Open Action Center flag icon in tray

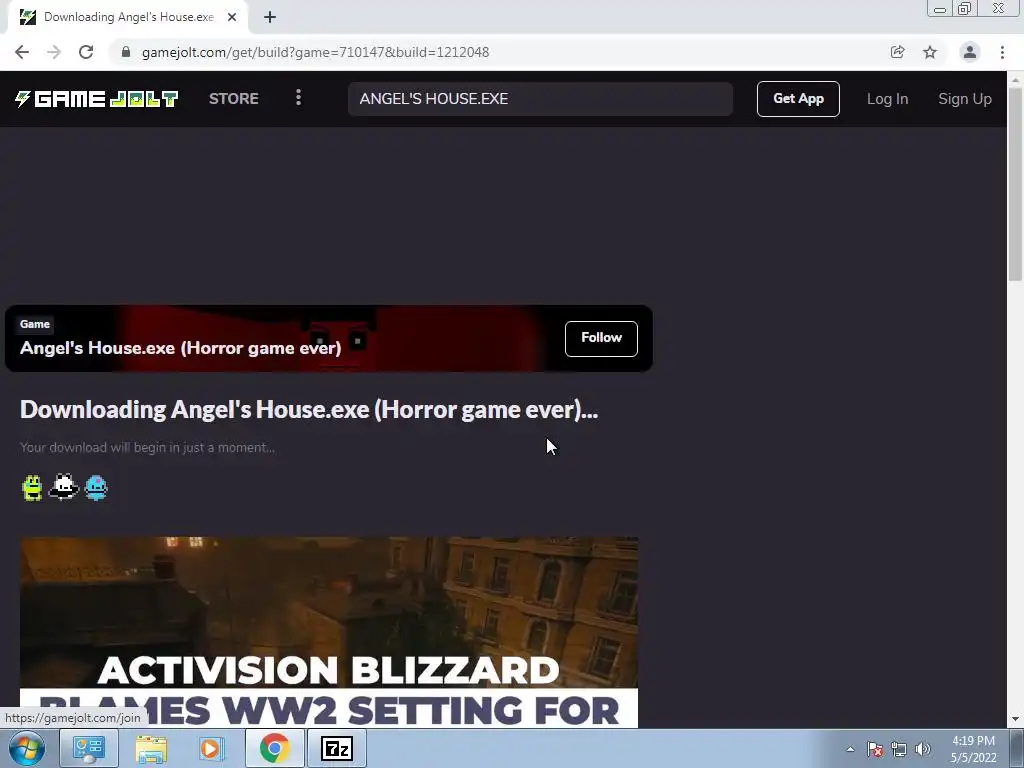[875, 749]
